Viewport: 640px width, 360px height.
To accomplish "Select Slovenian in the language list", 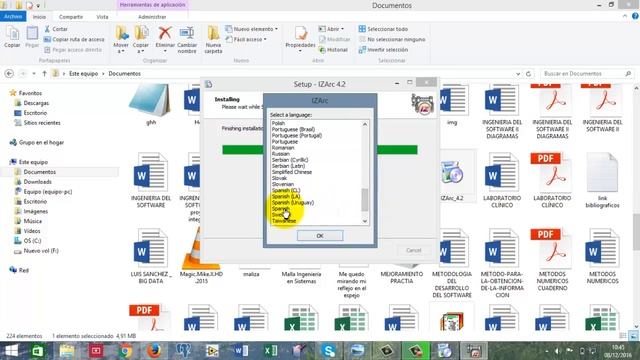I will pyautogui.click(x=283, y=184).
